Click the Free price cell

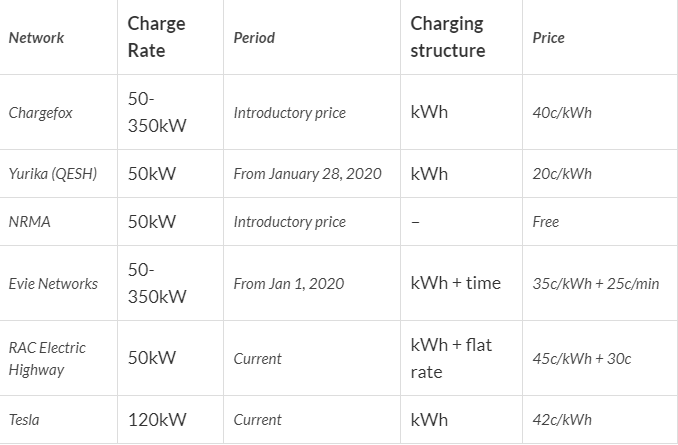point(546,222)
